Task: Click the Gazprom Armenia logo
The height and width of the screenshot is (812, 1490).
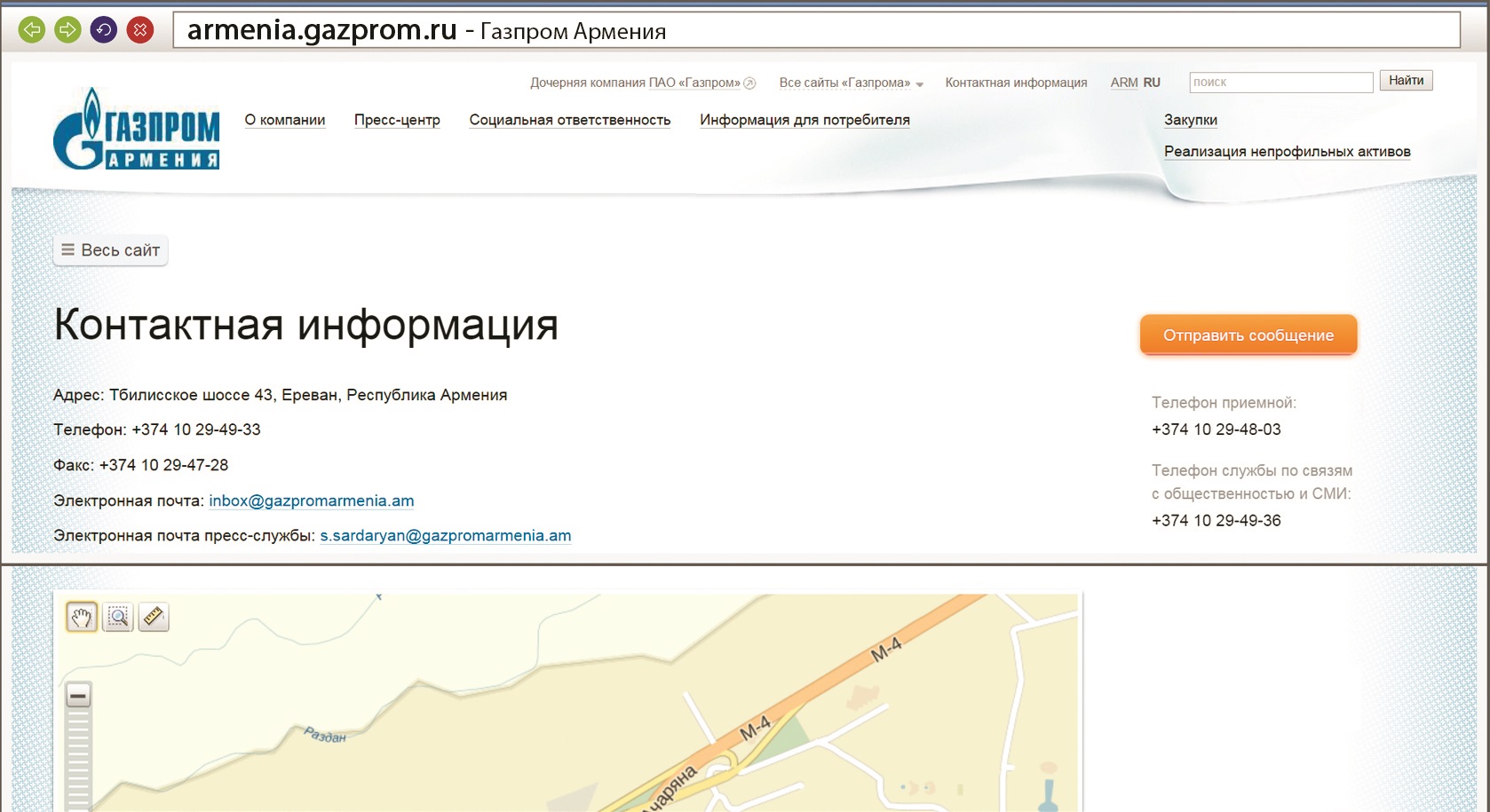Action: 136,129
